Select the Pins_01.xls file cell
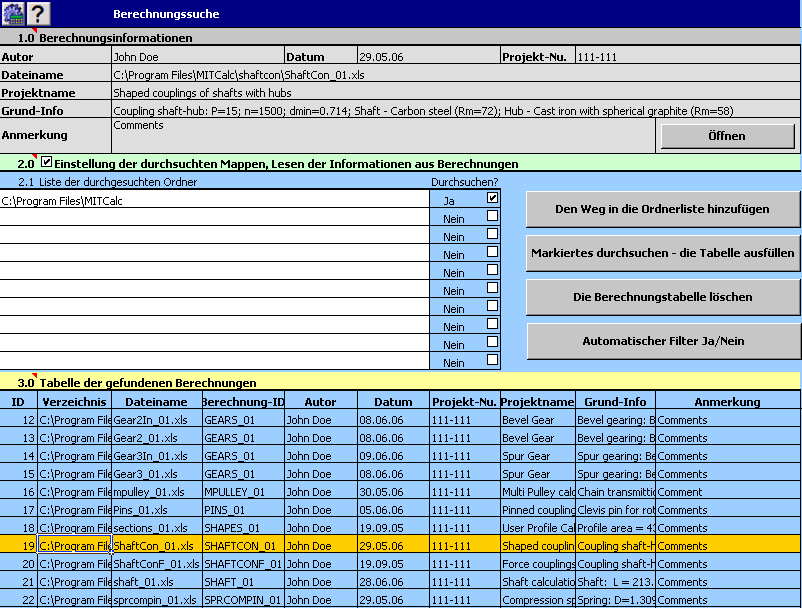Screen dimensions: 802x608 point(157,510)
